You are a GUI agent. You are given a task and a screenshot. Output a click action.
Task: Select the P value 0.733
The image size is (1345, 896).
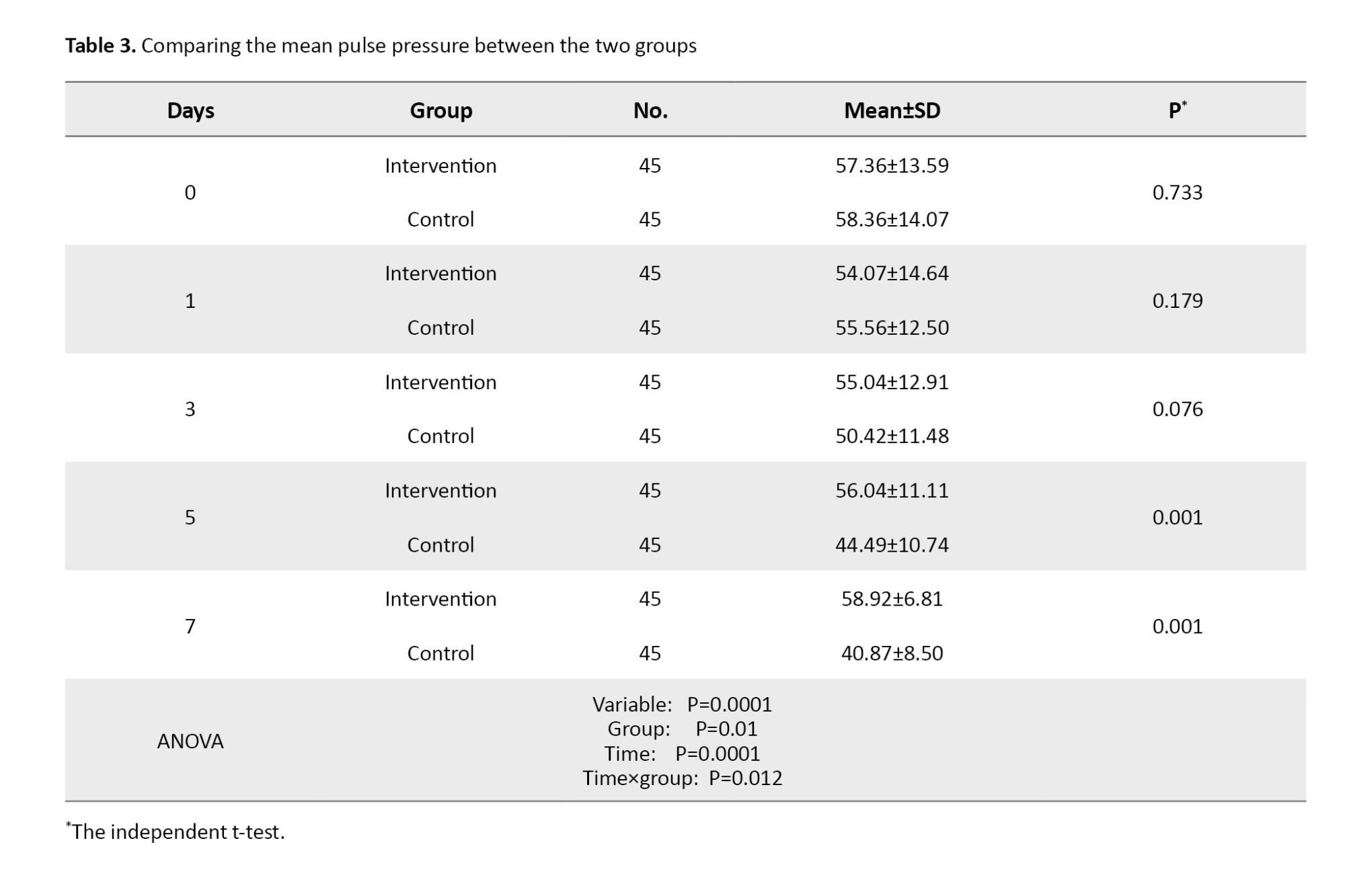tap(1177, 192)
